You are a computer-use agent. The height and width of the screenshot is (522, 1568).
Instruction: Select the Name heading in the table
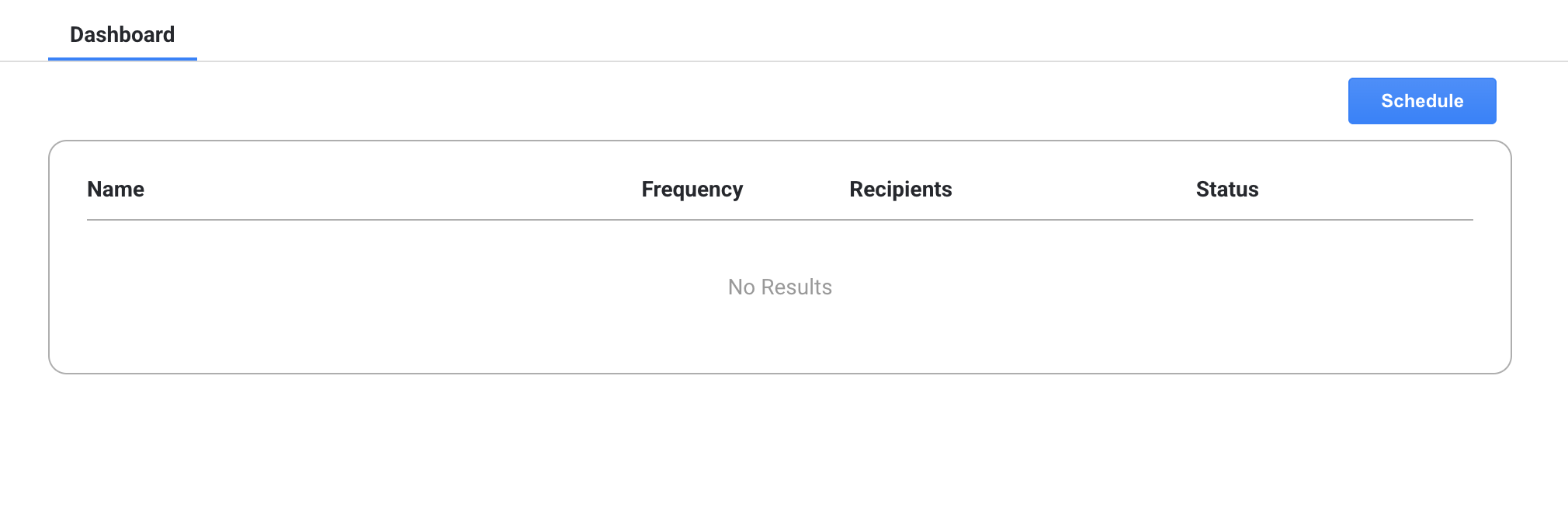click(116, 190)
